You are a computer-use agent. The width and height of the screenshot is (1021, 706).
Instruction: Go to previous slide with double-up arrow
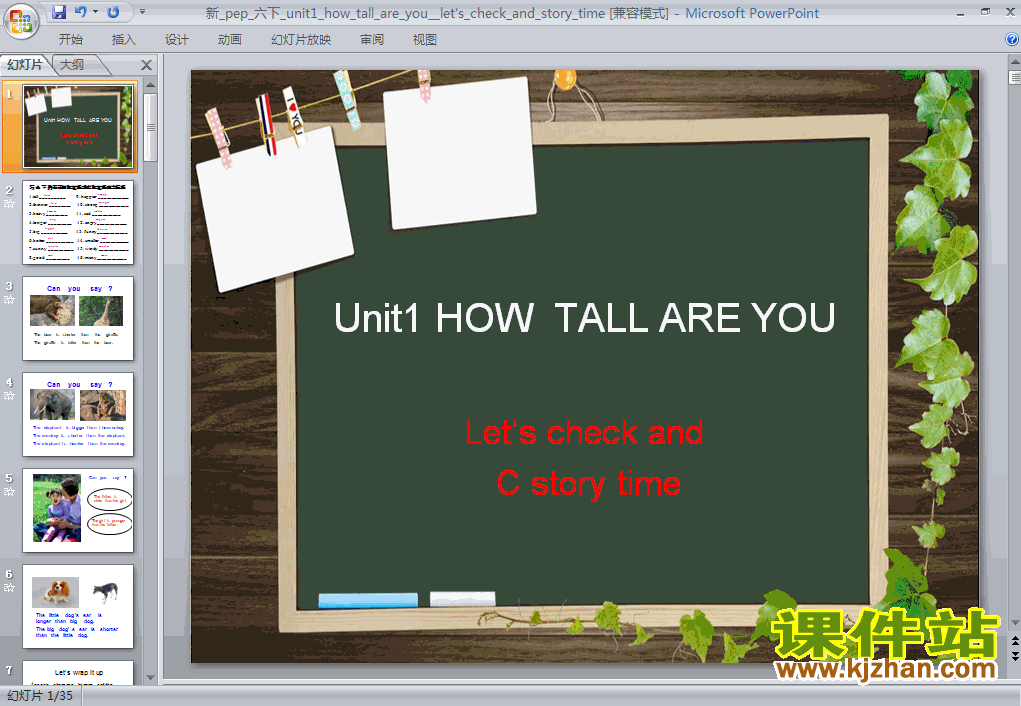click(x=1014, y=642)
